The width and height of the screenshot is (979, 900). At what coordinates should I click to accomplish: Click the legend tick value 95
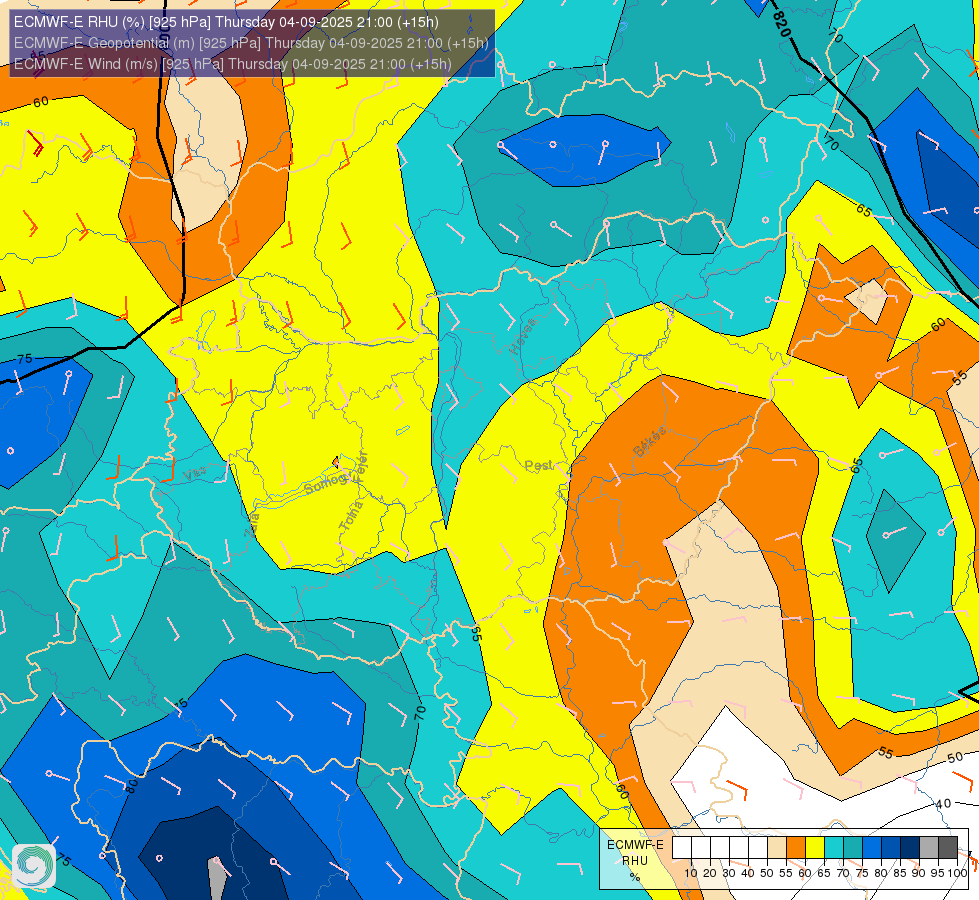pos(937,873)
